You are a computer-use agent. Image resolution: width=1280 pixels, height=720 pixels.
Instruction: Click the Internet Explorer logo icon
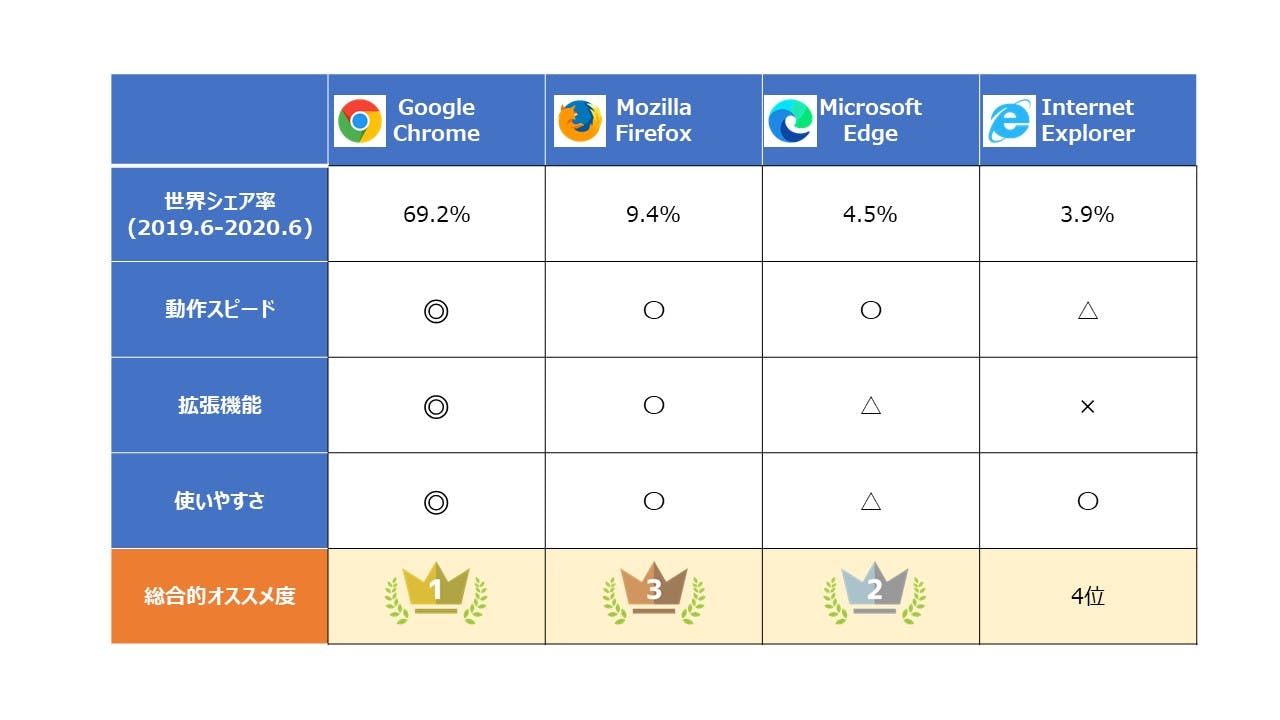[x=1009, y=121]
